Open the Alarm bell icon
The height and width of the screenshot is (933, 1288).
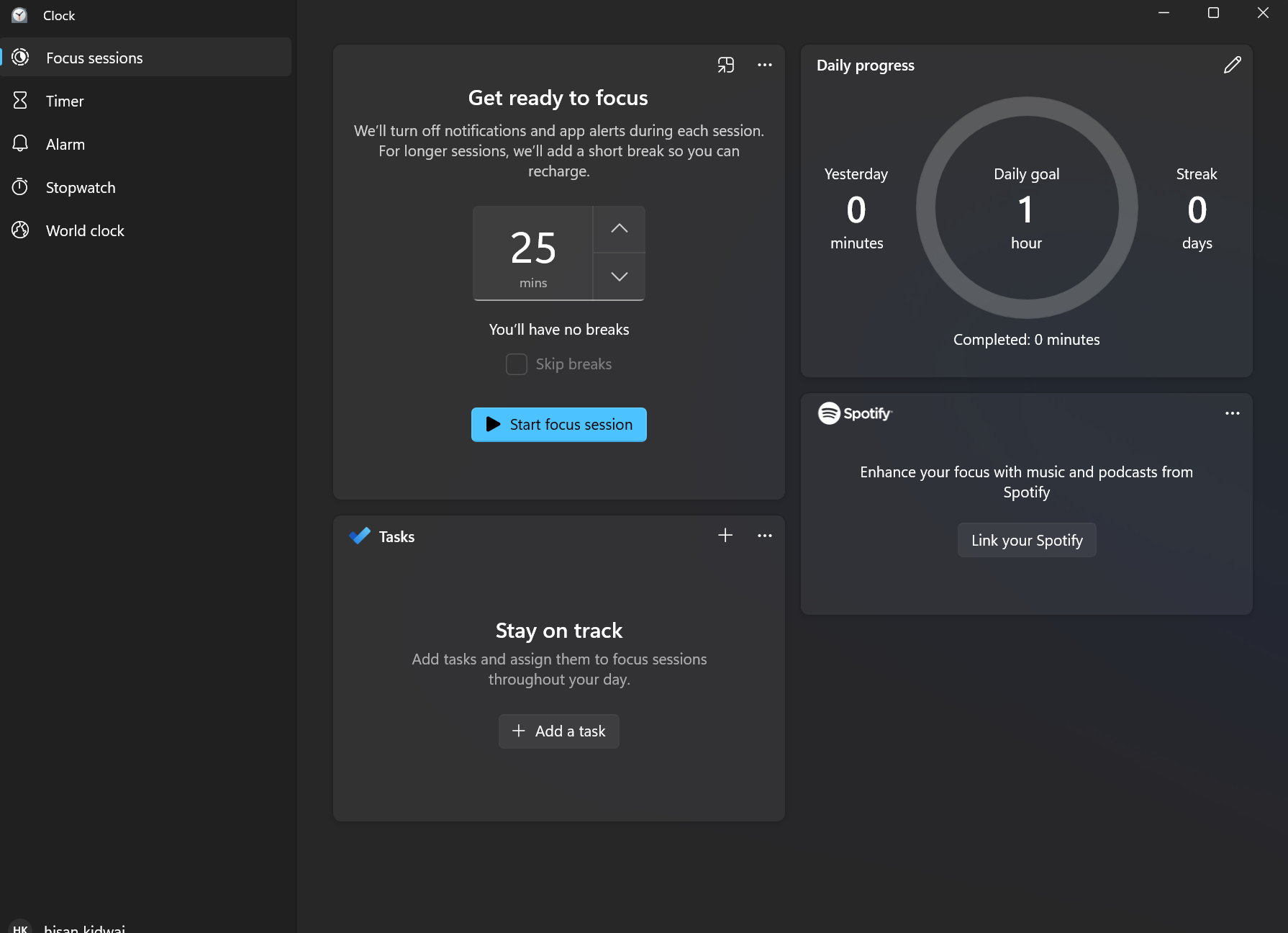point(21,143)
